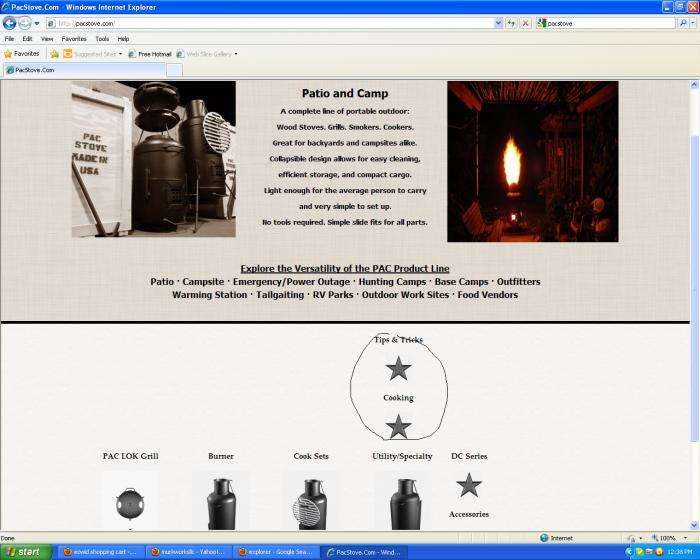The height and width of the screenshot is (560, 700).
Task: Open the Web Slice Gallery dropdown
Action: (x=207, y=54)
